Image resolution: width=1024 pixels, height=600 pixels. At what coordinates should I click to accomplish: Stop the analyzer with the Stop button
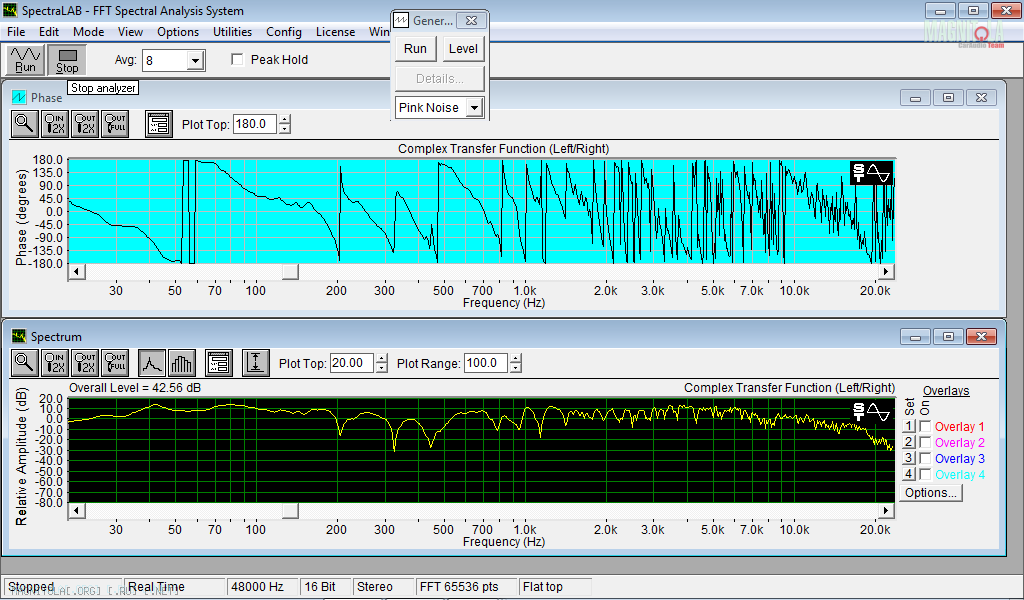pyautogui.click(x=67, y=60)
